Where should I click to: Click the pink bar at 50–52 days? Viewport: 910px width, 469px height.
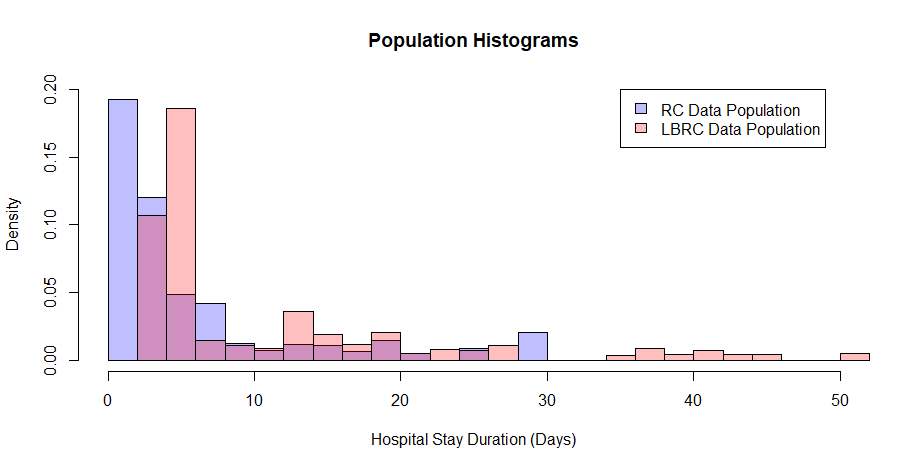[855, 356]
